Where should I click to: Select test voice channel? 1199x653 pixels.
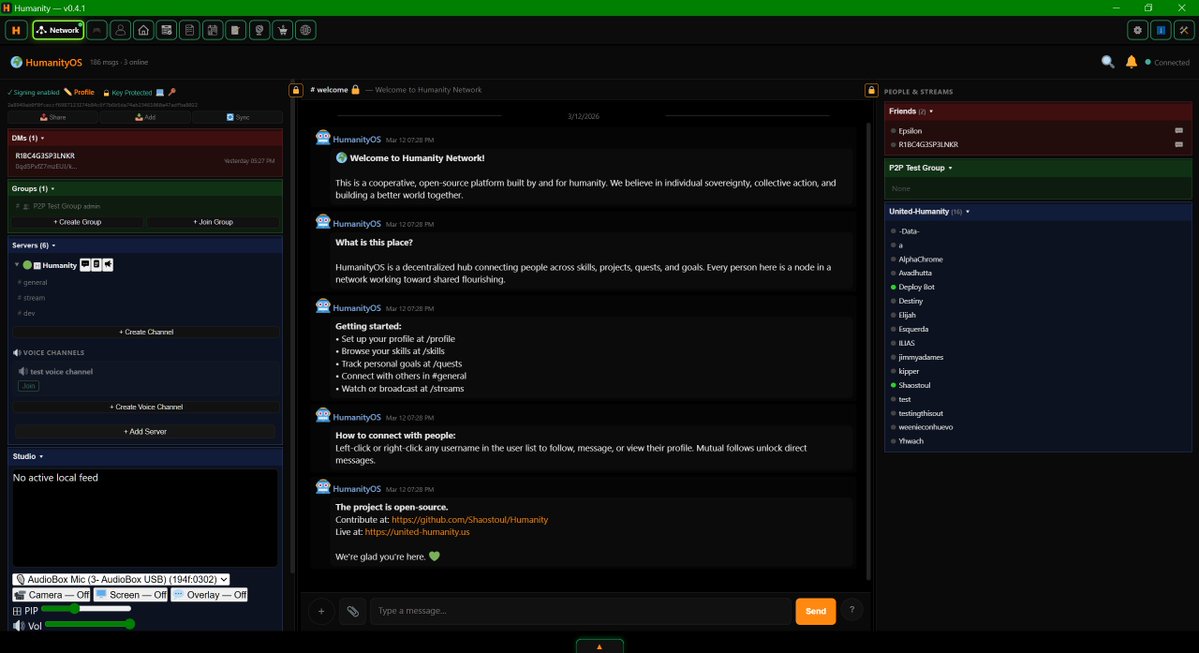pyautogui.click(x=61, y=372)
